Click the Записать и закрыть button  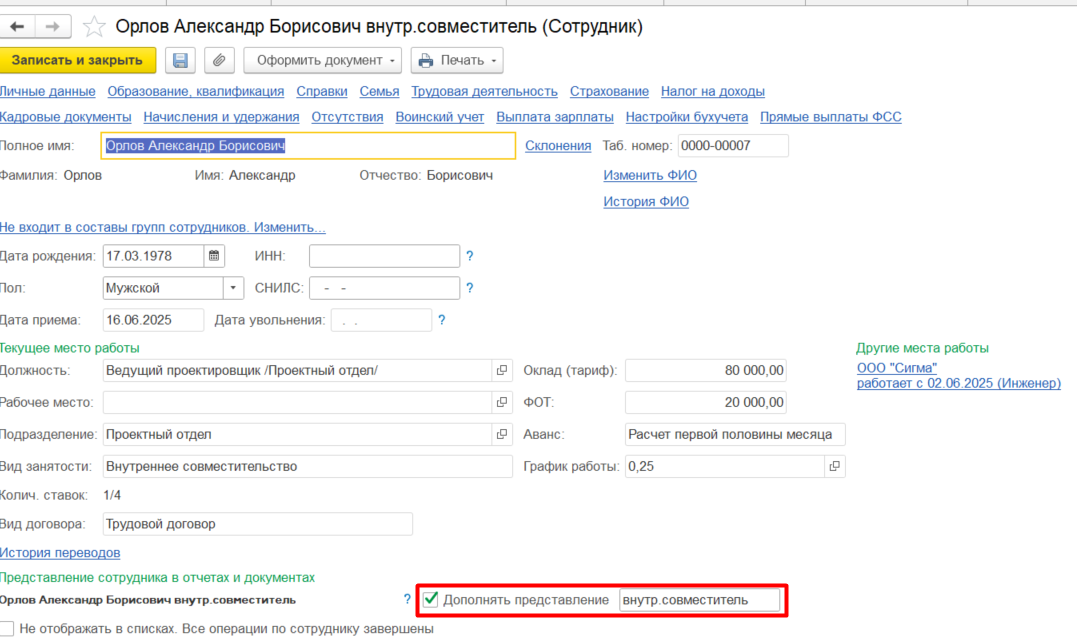[78, 60]
